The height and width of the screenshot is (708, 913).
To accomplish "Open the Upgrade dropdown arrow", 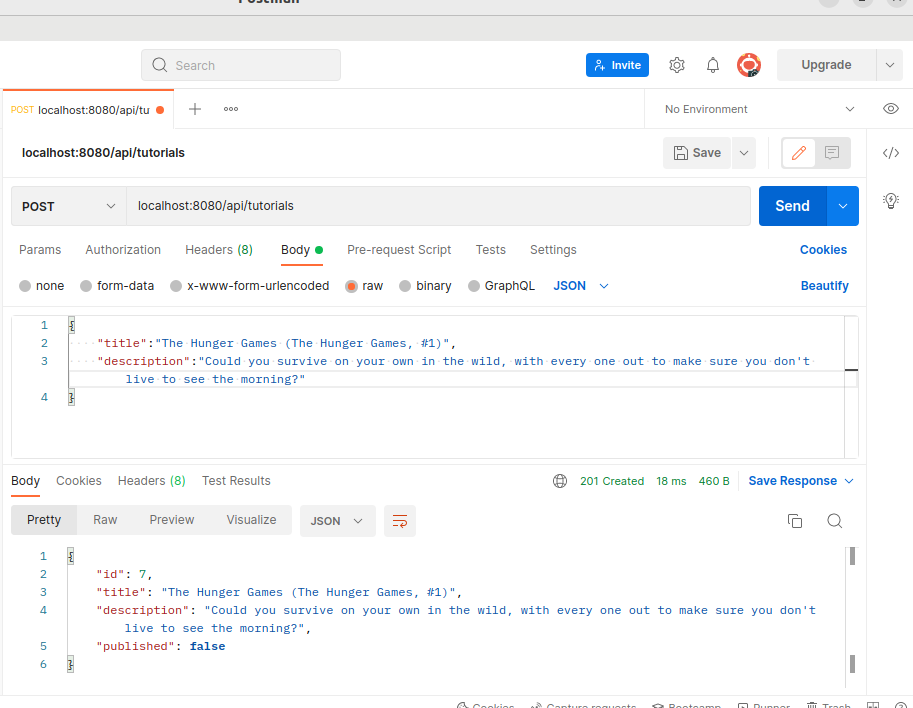I will point(890,65).
